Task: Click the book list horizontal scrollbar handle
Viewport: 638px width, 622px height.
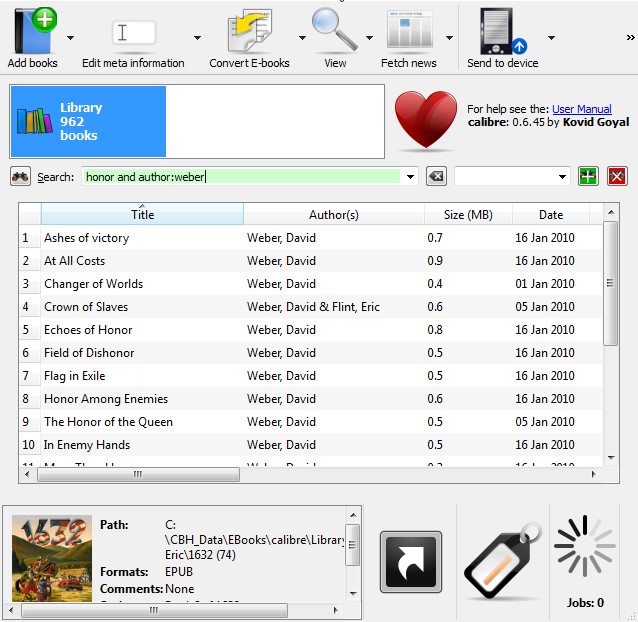Action: pos(138,474)
